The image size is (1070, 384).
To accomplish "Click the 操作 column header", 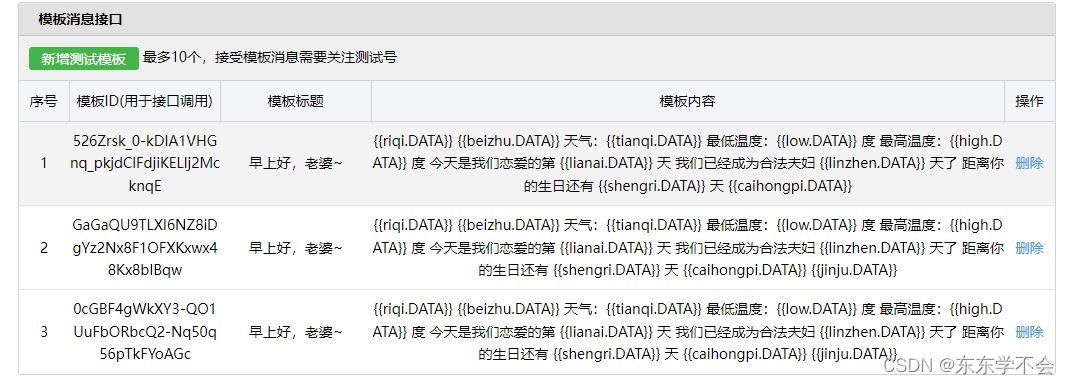I will [1029, 102].
